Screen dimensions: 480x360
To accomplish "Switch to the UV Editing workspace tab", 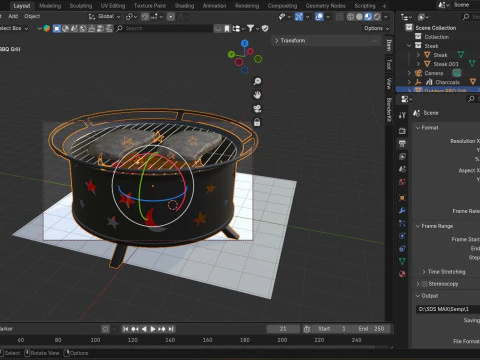I will pyautogui.click(x=113, y=6).
